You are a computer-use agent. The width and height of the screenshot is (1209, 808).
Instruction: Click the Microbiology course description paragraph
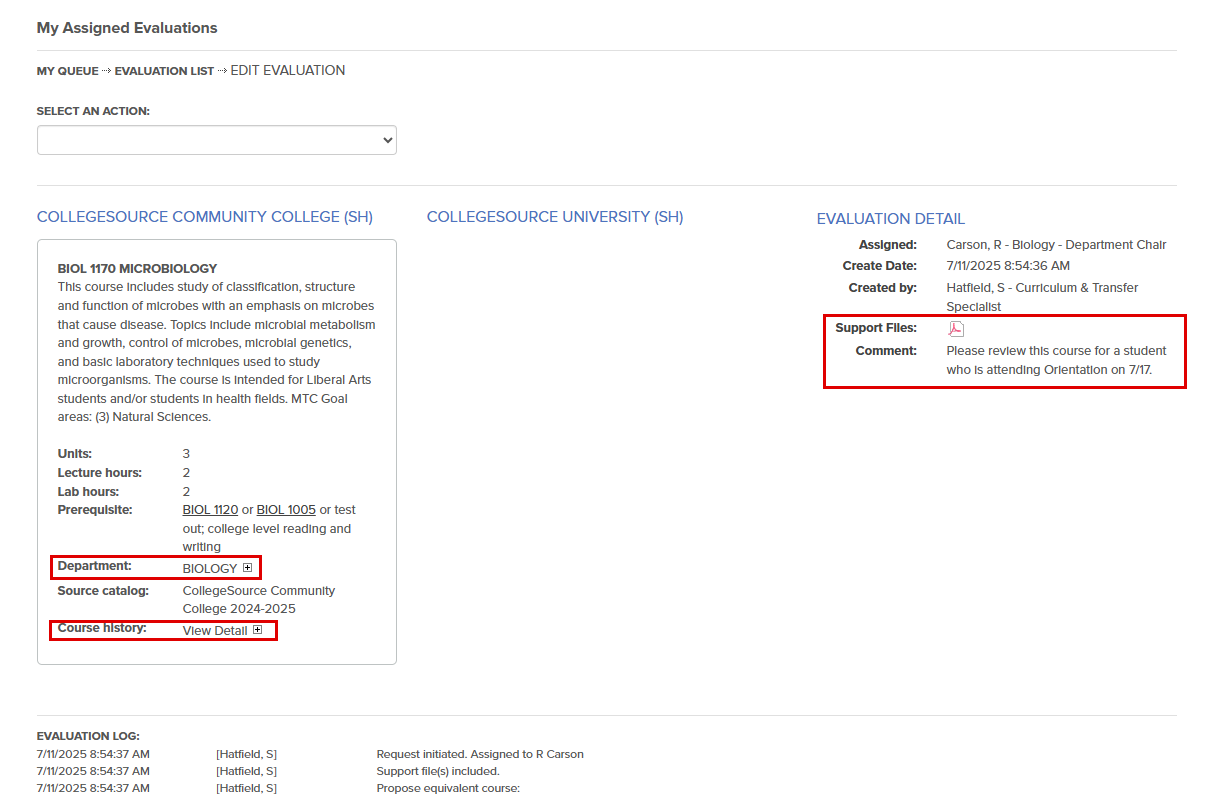(x=217, y=352)
